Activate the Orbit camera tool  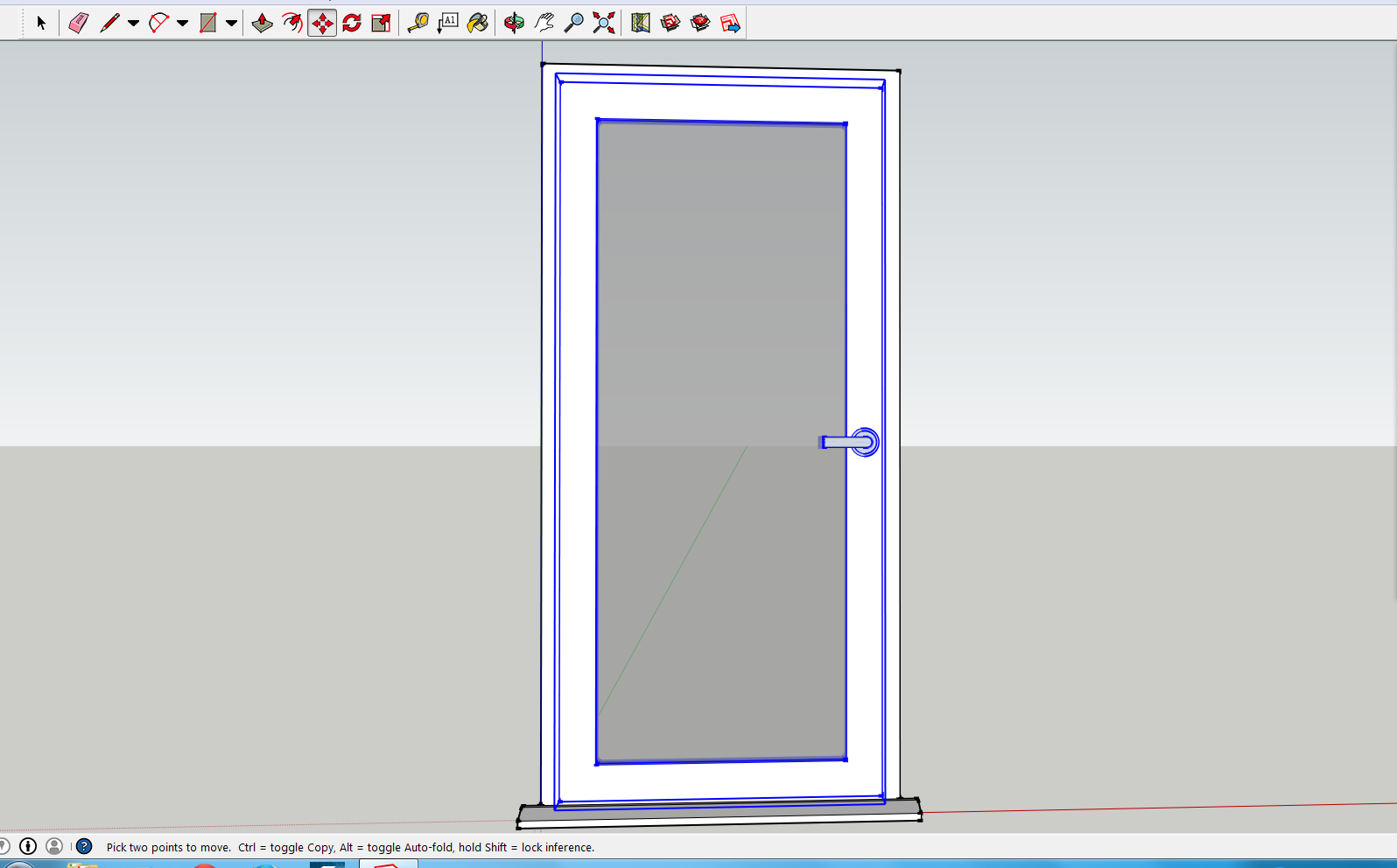click(514, 23)
